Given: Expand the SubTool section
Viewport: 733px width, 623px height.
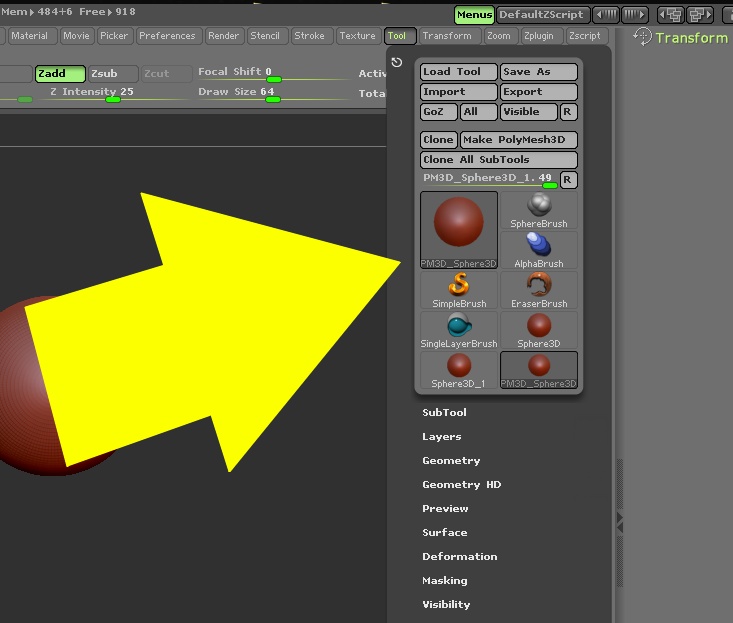Looking at the screenshot, I should [x=445, y=412].
